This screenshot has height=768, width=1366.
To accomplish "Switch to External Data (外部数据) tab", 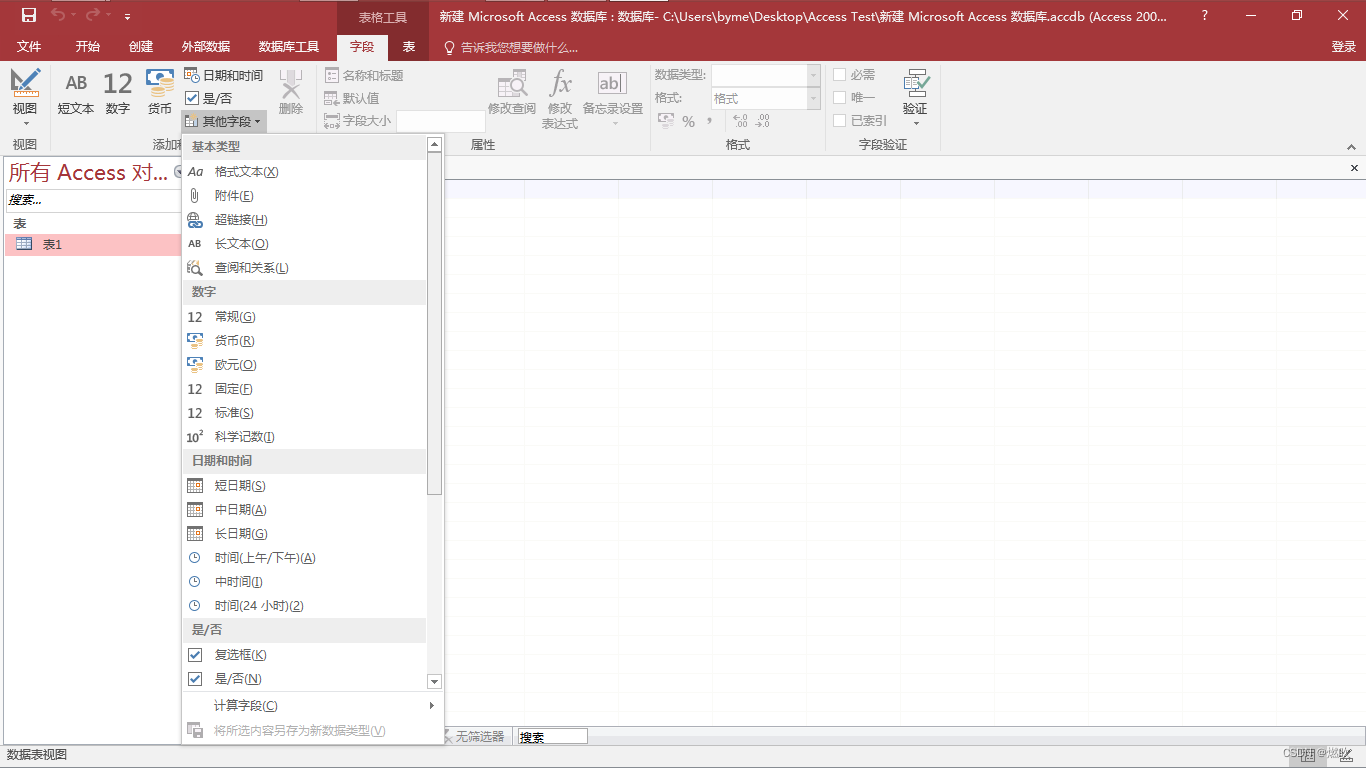I will [x=206, y=47].
